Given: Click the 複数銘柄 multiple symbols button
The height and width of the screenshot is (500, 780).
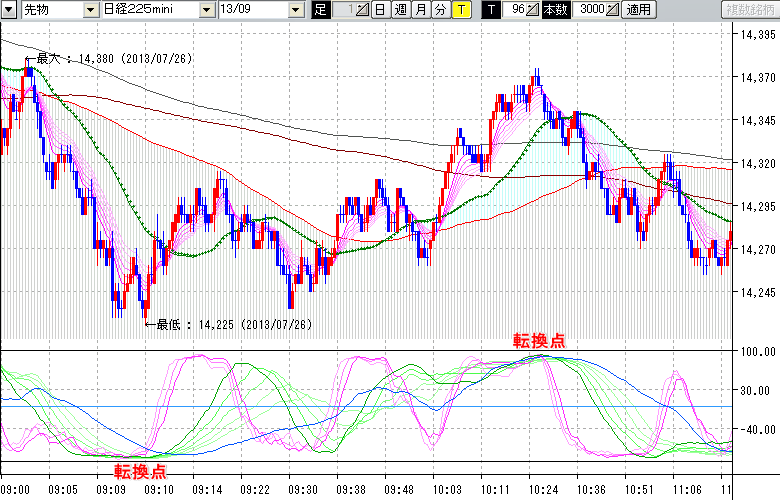Looking at the screenshot, I should tap(749, 10).
